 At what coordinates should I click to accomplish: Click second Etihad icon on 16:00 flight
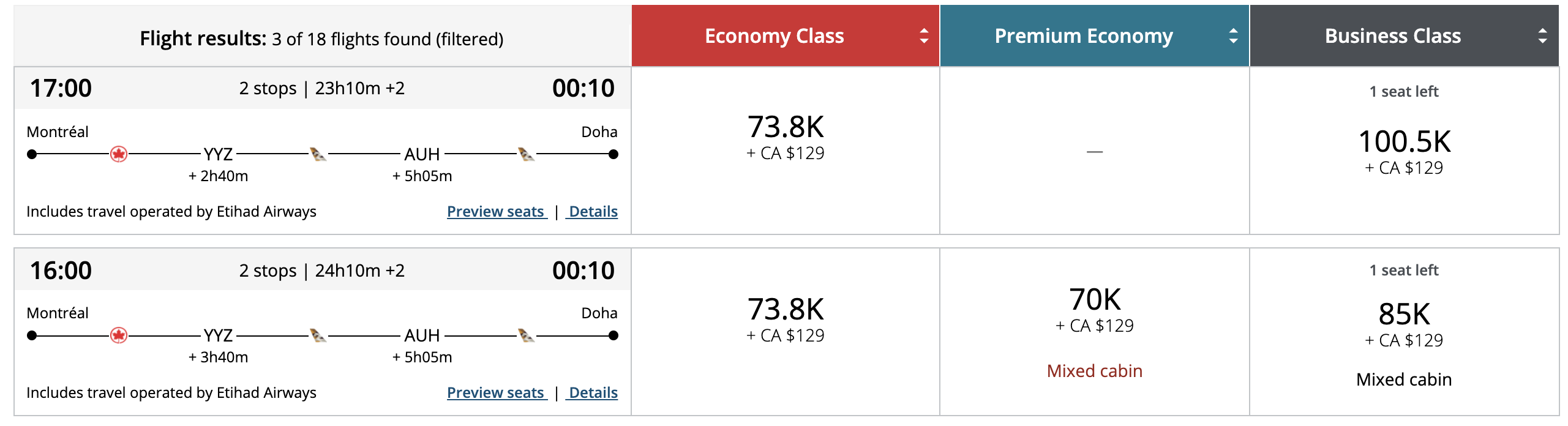pyautogui.click(x=526, y=335)
